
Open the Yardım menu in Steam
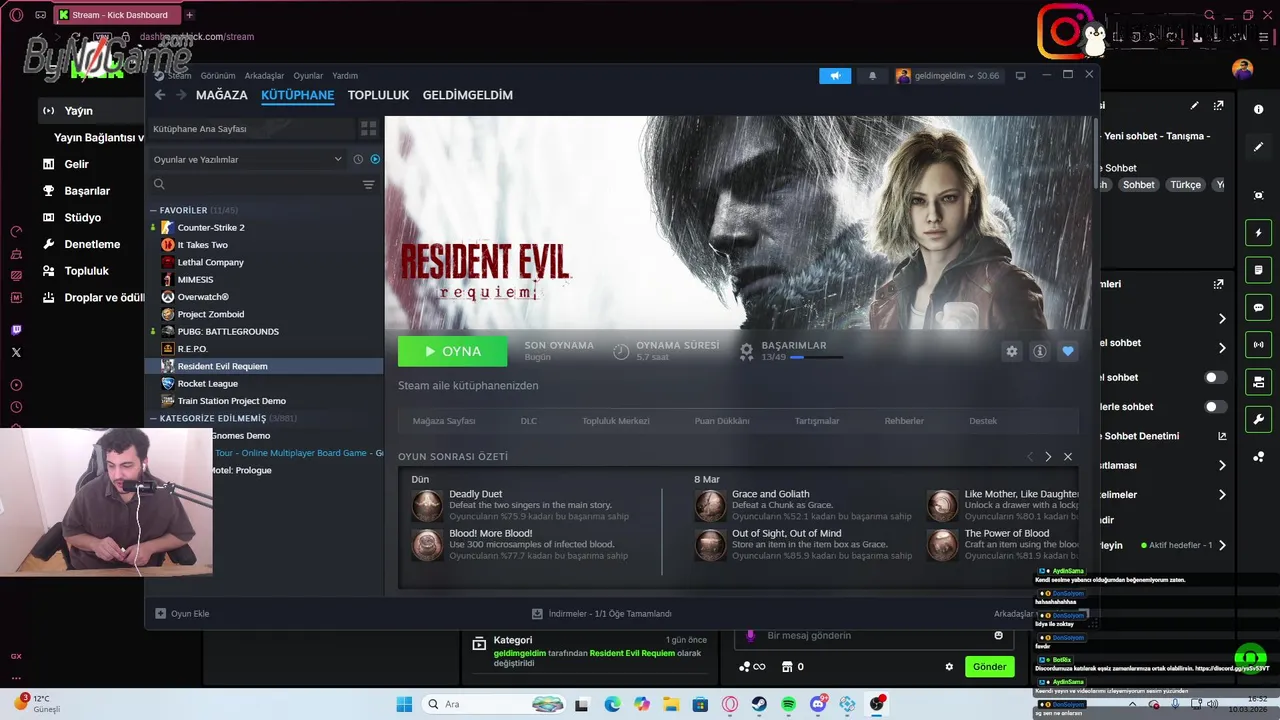coord(345,76)
